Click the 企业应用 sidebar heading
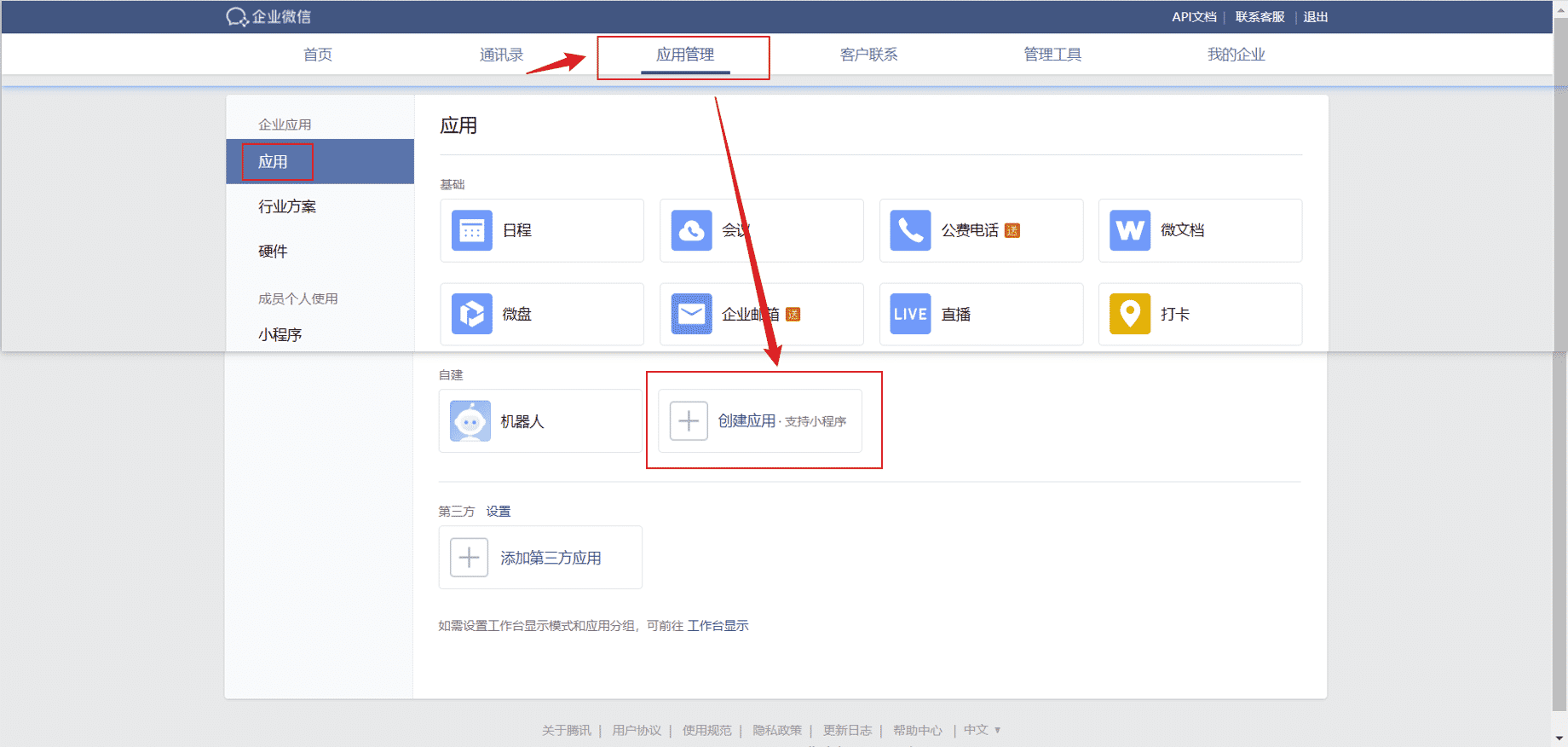This screenshot has height=747, width=1568. coord(285,124)
